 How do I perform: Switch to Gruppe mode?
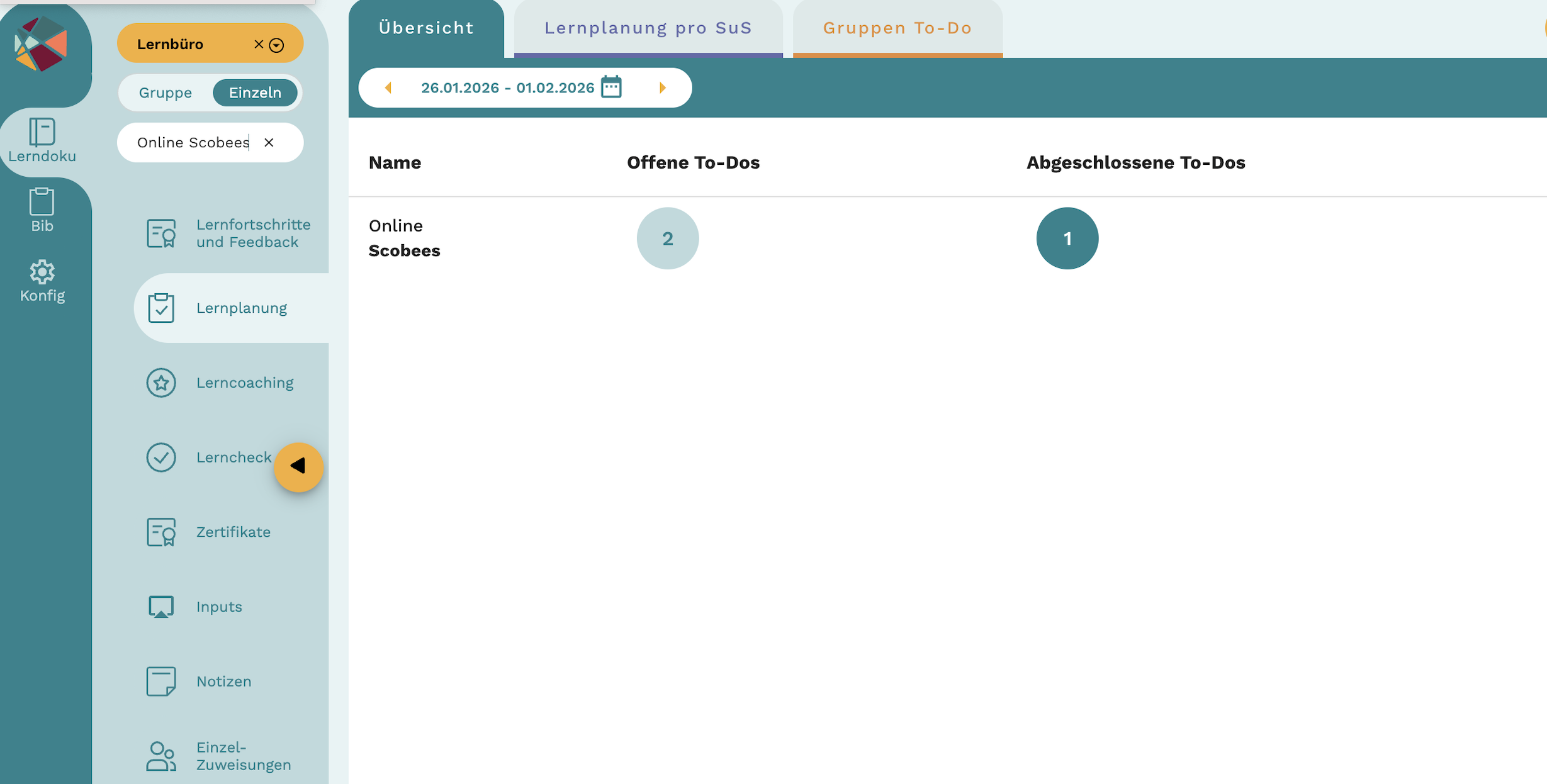click(165, 92)
